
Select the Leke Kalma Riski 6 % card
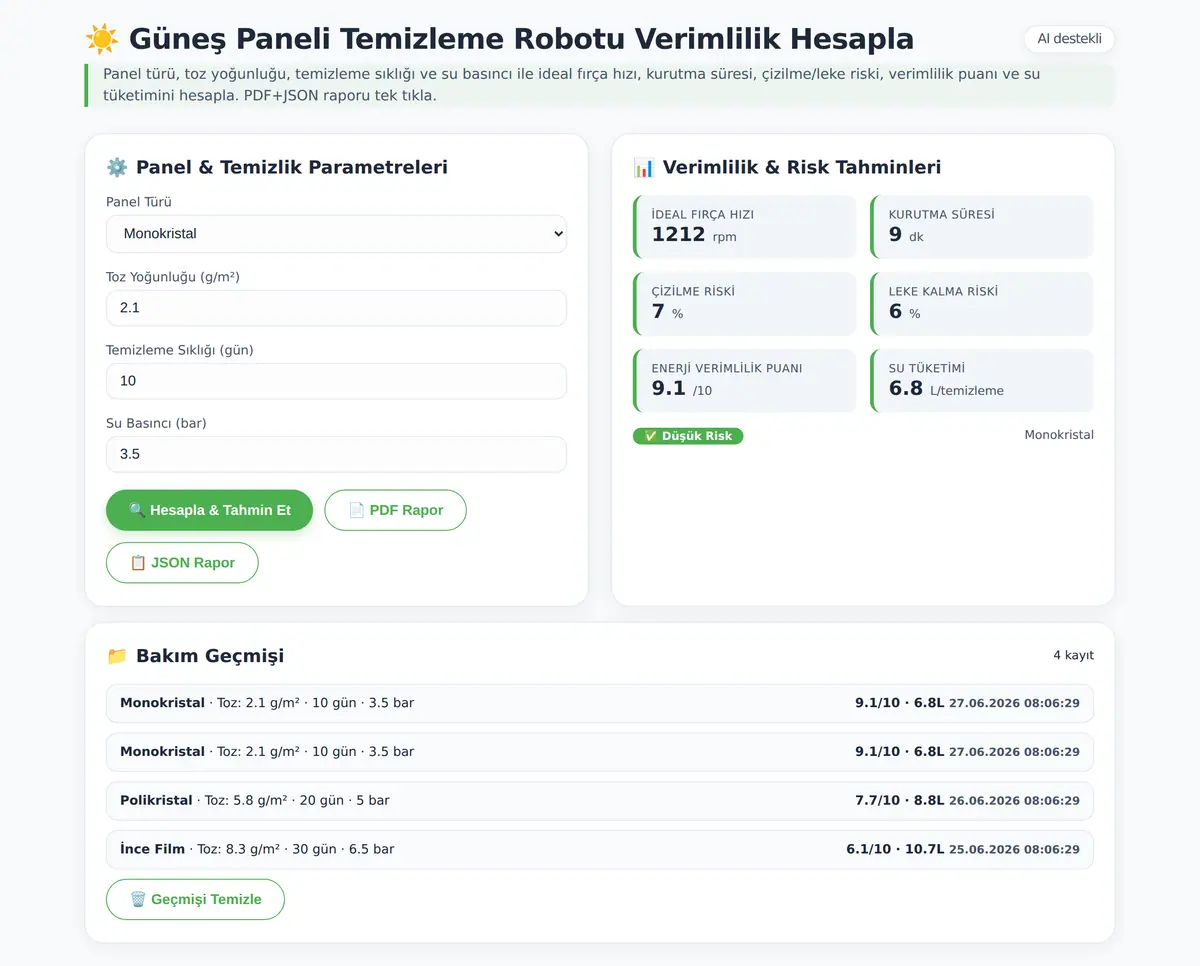(982, 304)
